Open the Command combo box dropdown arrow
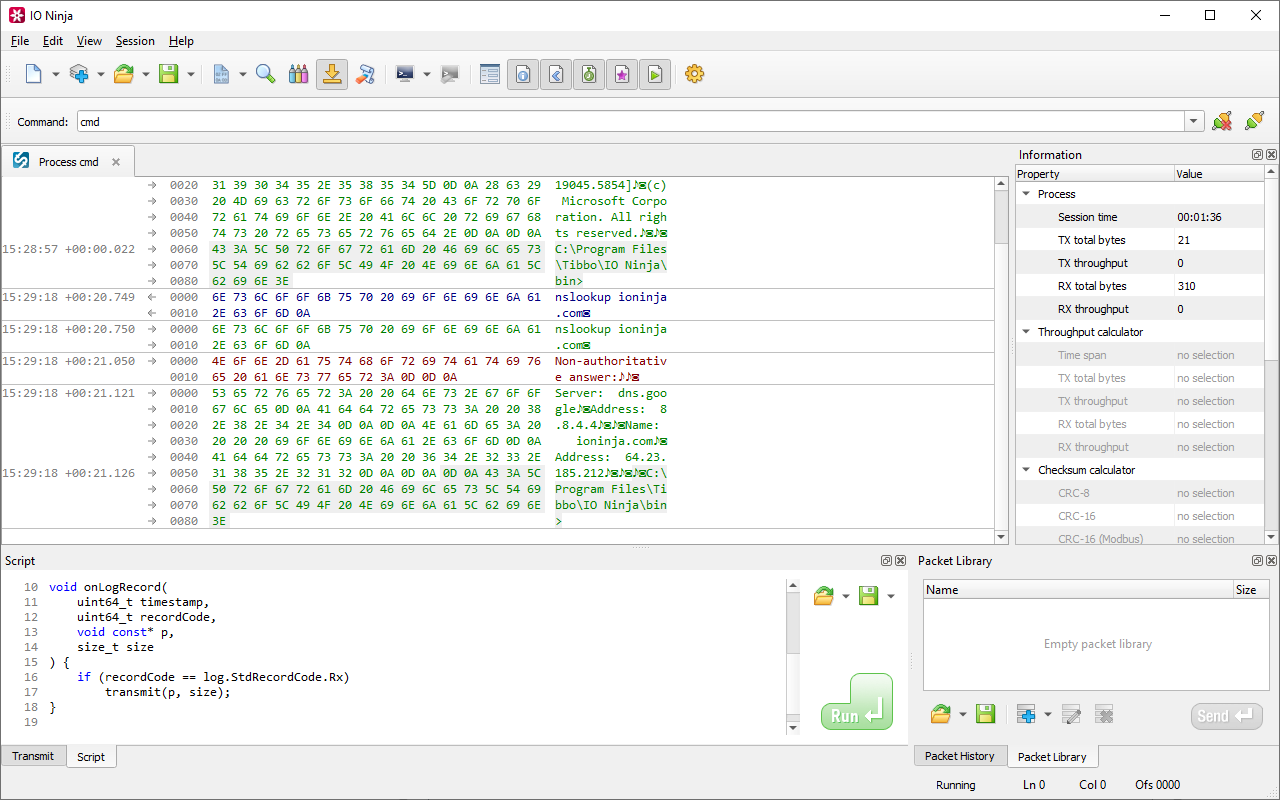 point(1193,122)
